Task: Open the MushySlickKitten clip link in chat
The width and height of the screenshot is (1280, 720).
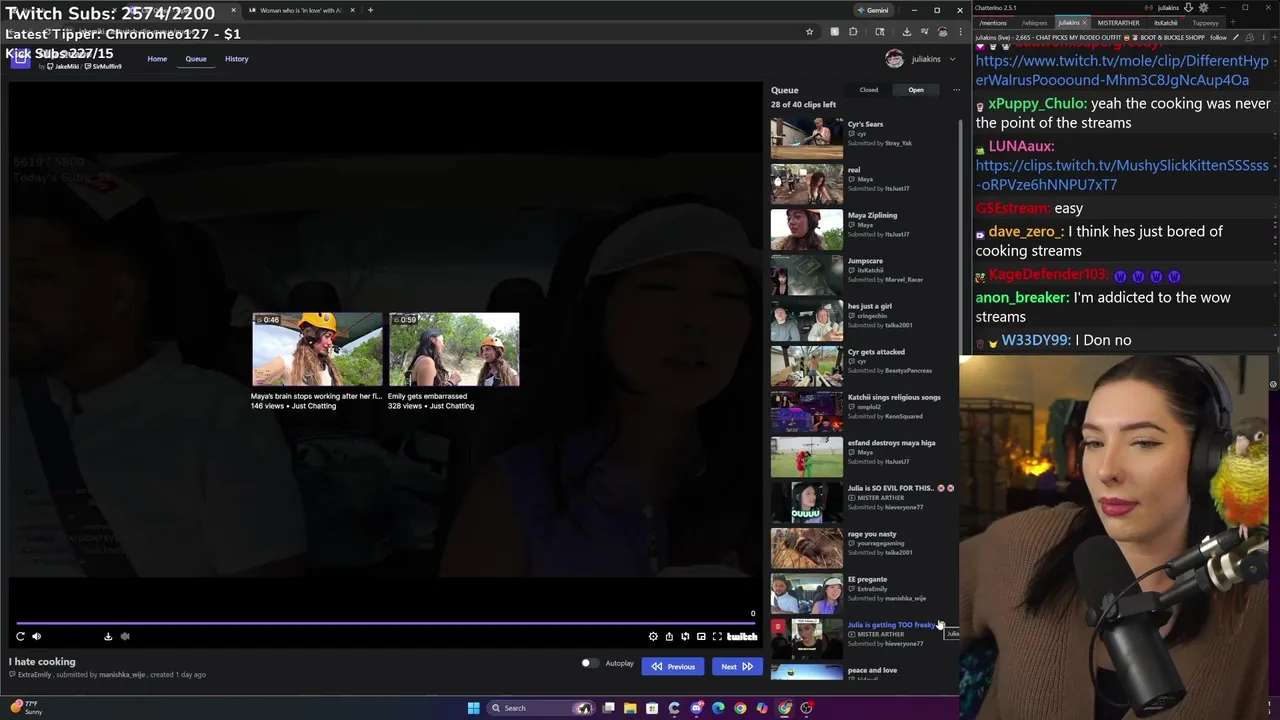Action: (x=1122, y=175)
